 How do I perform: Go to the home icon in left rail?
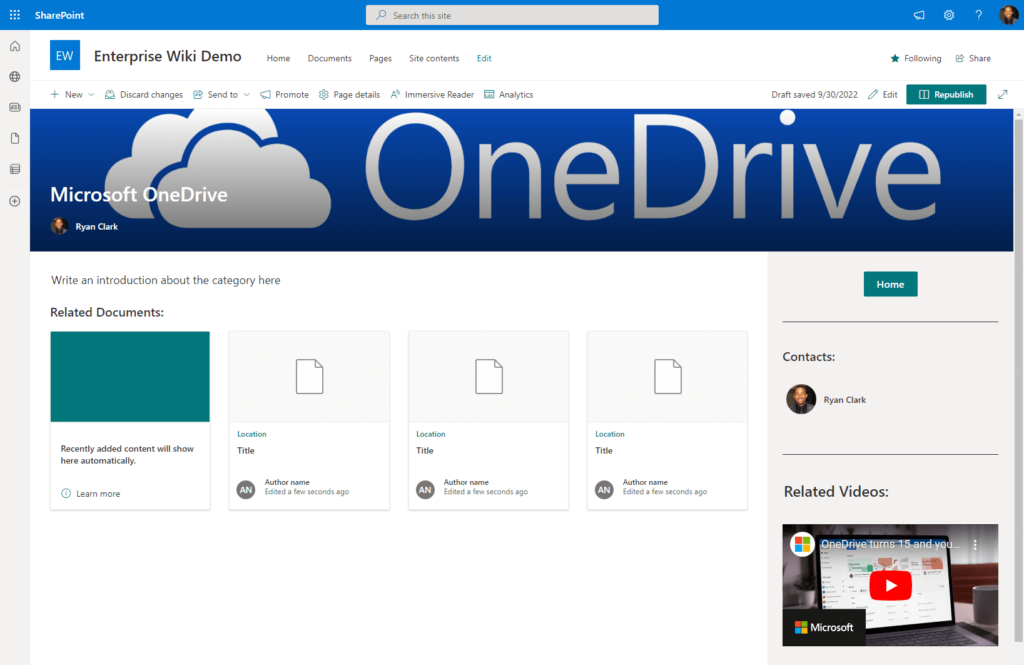(x=15, y=46)
